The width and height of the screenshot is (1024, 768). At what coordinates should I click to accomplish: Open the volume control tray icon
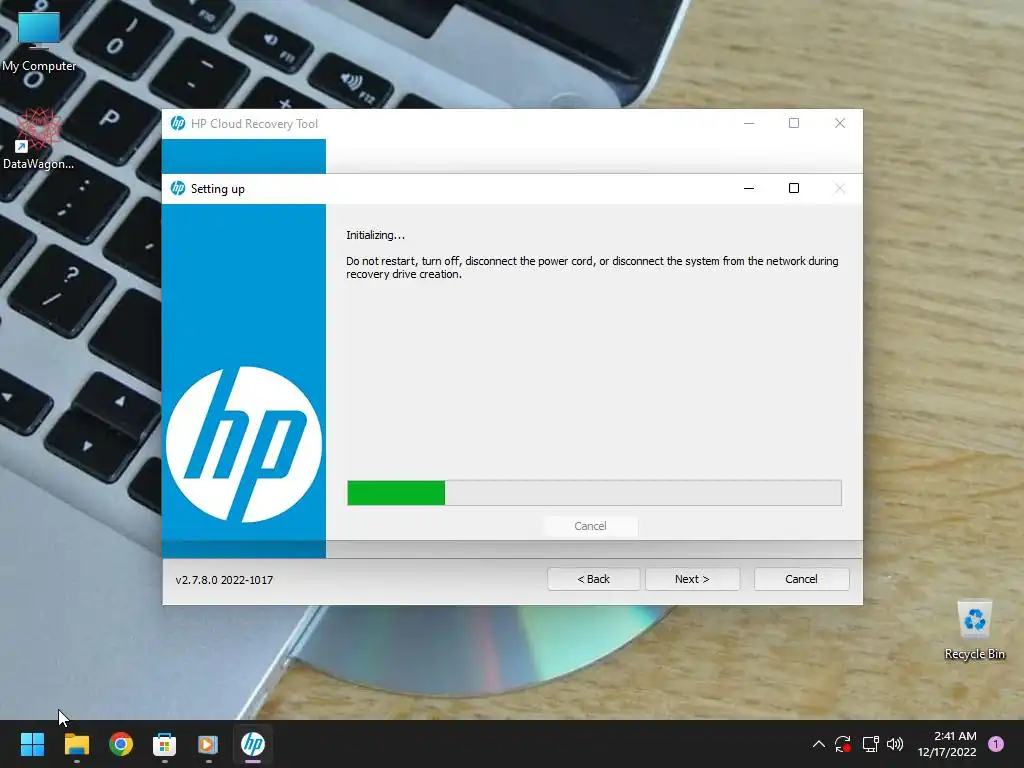click(895, 744)
